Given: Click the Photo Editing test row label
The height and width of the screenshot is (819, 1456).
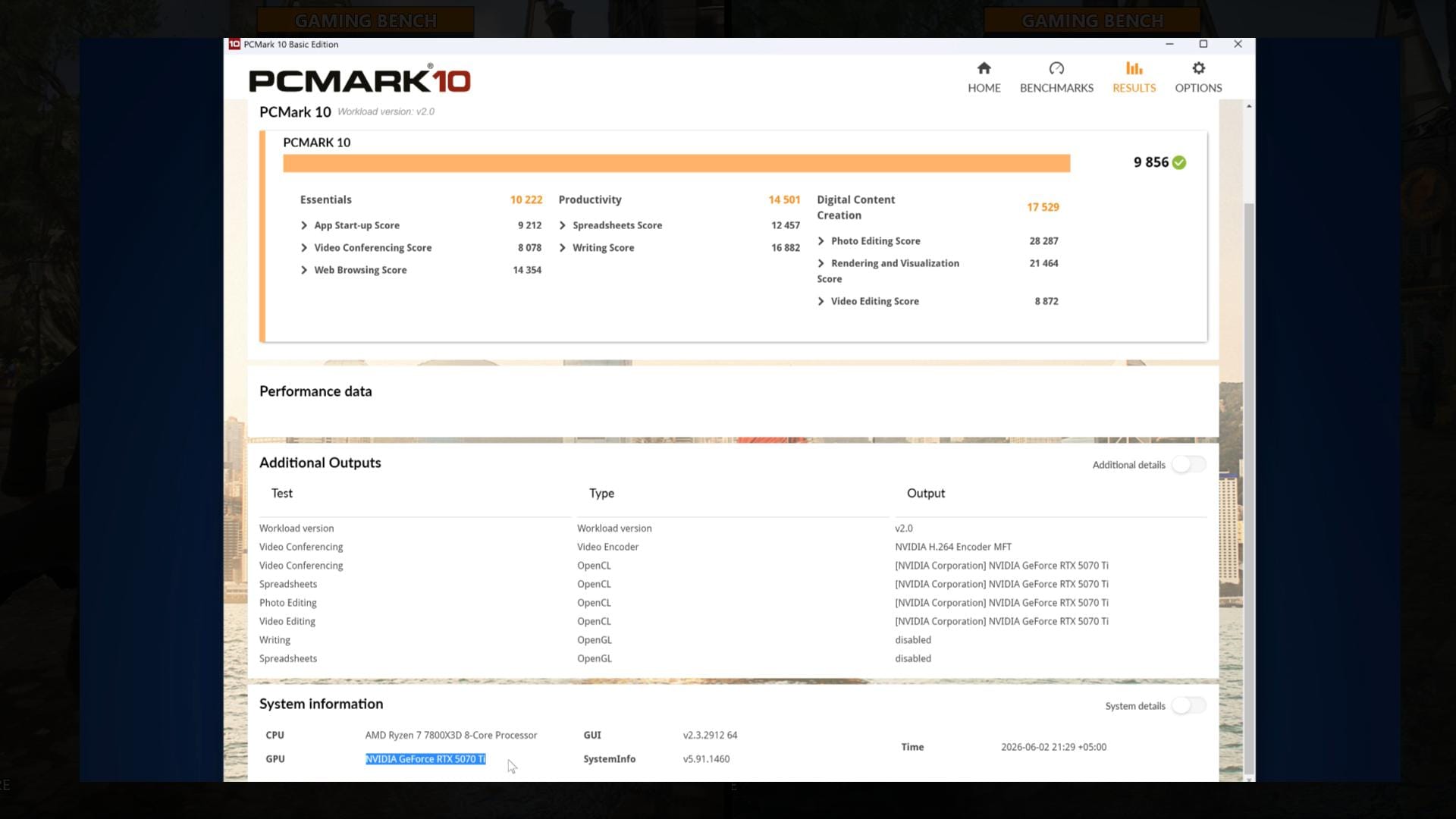Looking at the screenshot, I should click(x=288, y=603).
